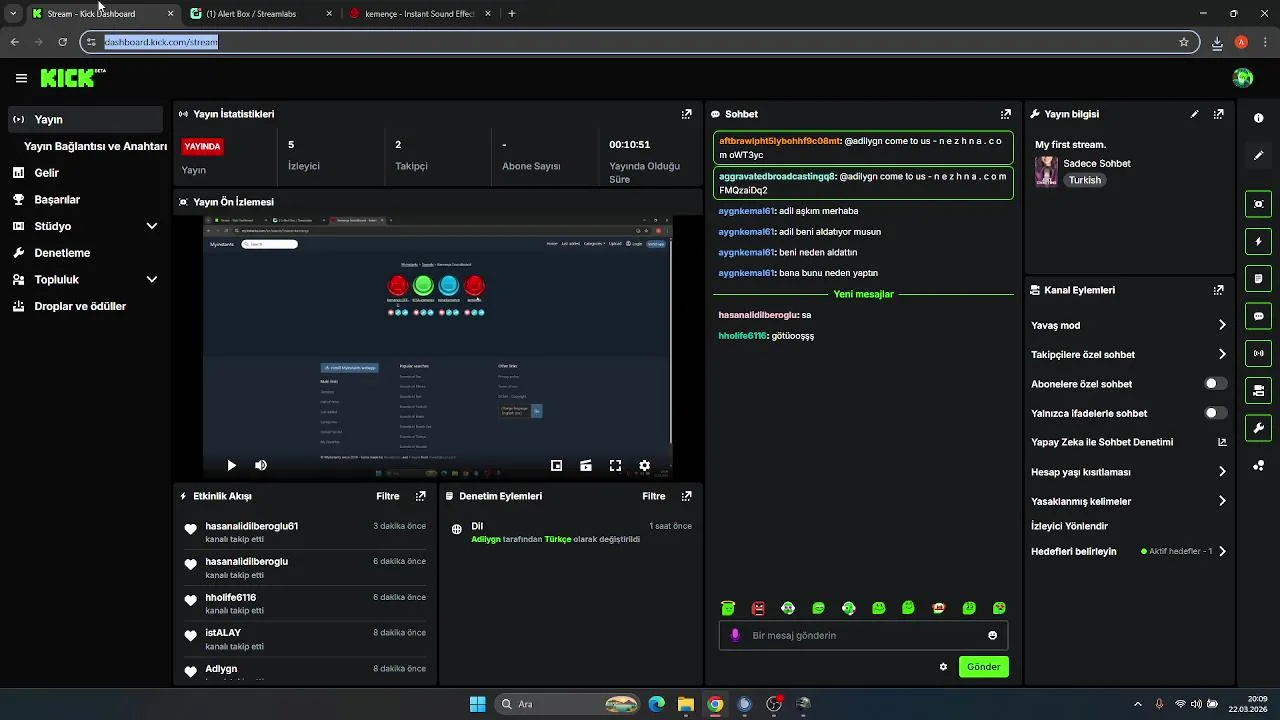Open the hamburger menu beside Kick logo
Image resolution: width=1280 pixels, height=720 pixels.
[21, 78]
